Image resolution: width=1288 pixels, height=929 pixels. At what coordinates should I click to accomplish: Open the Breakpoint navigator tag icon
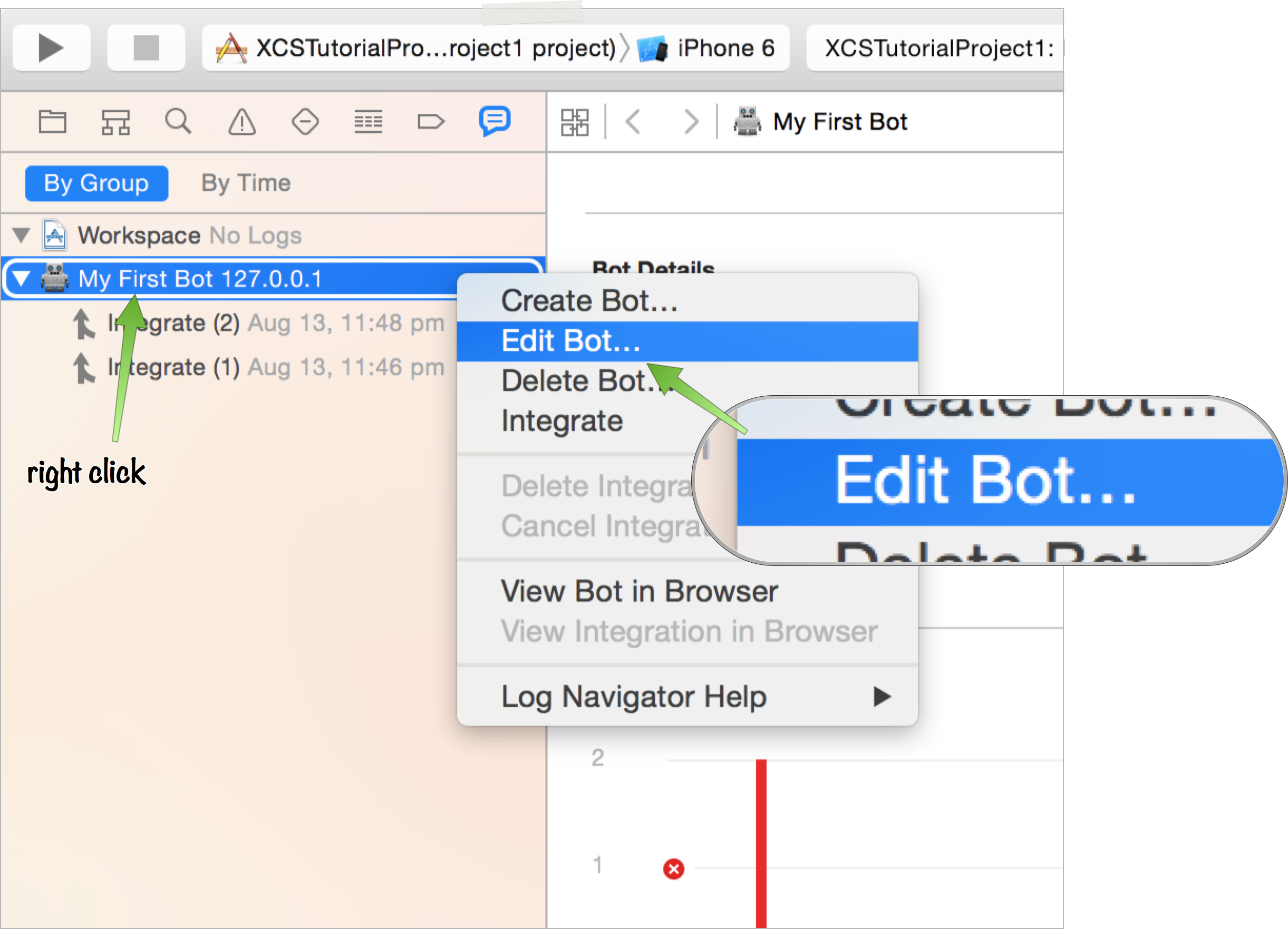431,121
